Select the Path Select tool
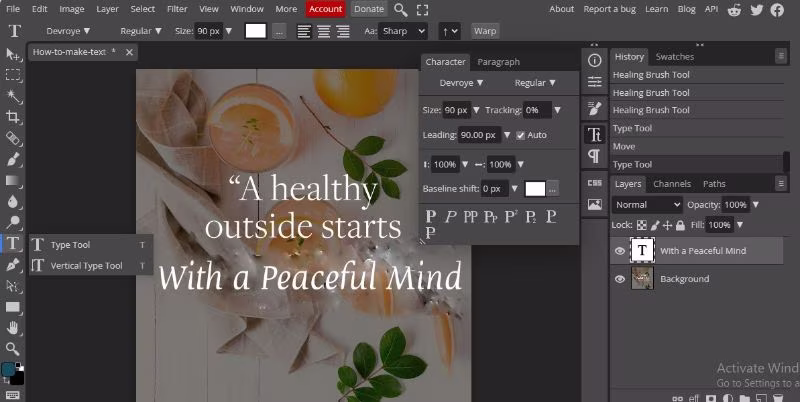This screenshot has height=402, width=800. pyautogui.click(x=13, y=286)
